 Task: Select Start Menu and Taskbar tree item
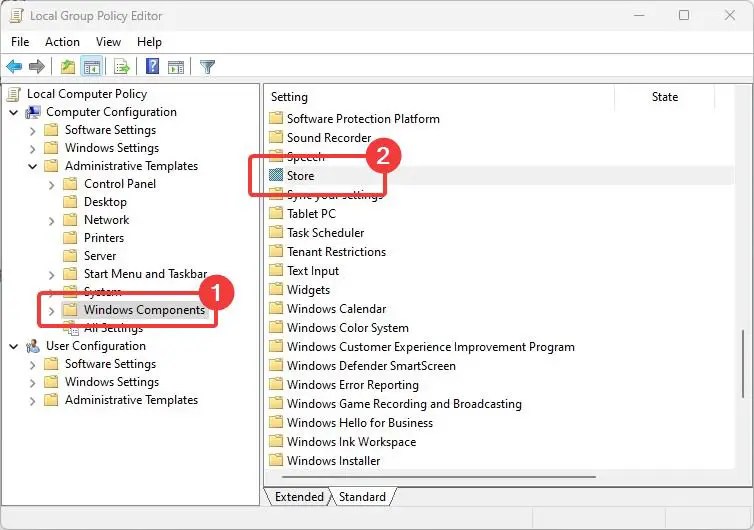(x=145, y=274)
